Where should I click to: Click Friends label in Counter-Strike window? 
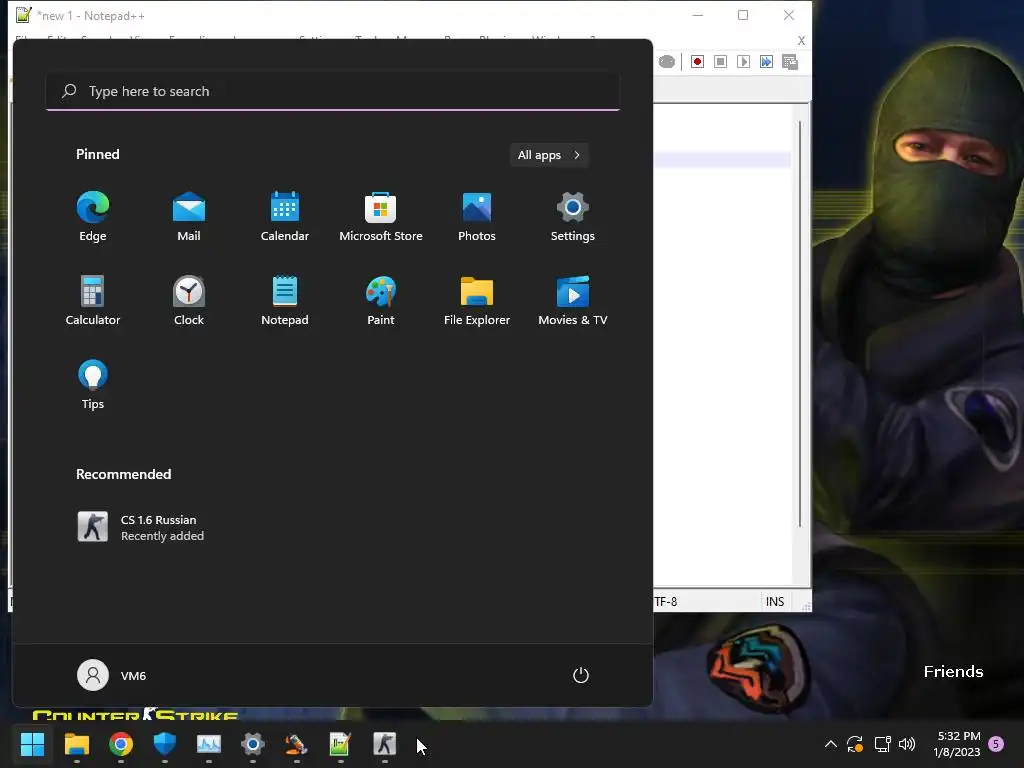pos(953,671)
